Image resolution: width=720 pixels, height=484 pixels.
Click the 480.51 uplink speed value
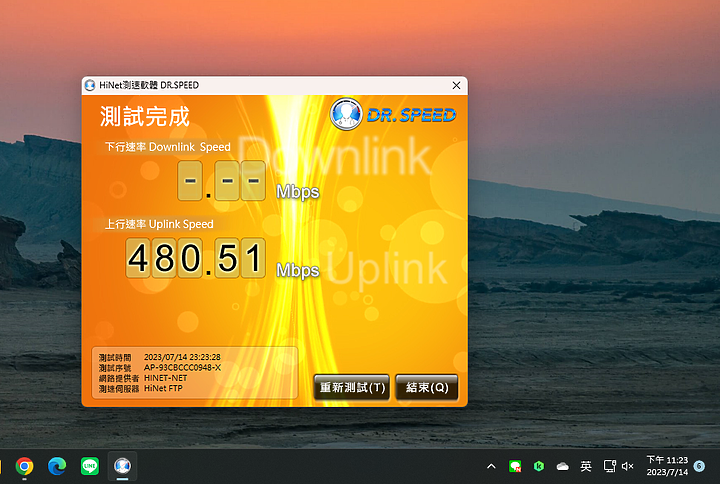(196, 258)
